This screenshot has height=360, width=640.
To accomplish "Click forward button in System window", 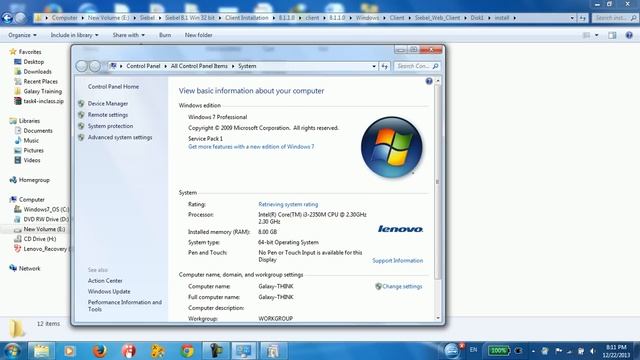I will pyautogui.click(x=95, y=66).
